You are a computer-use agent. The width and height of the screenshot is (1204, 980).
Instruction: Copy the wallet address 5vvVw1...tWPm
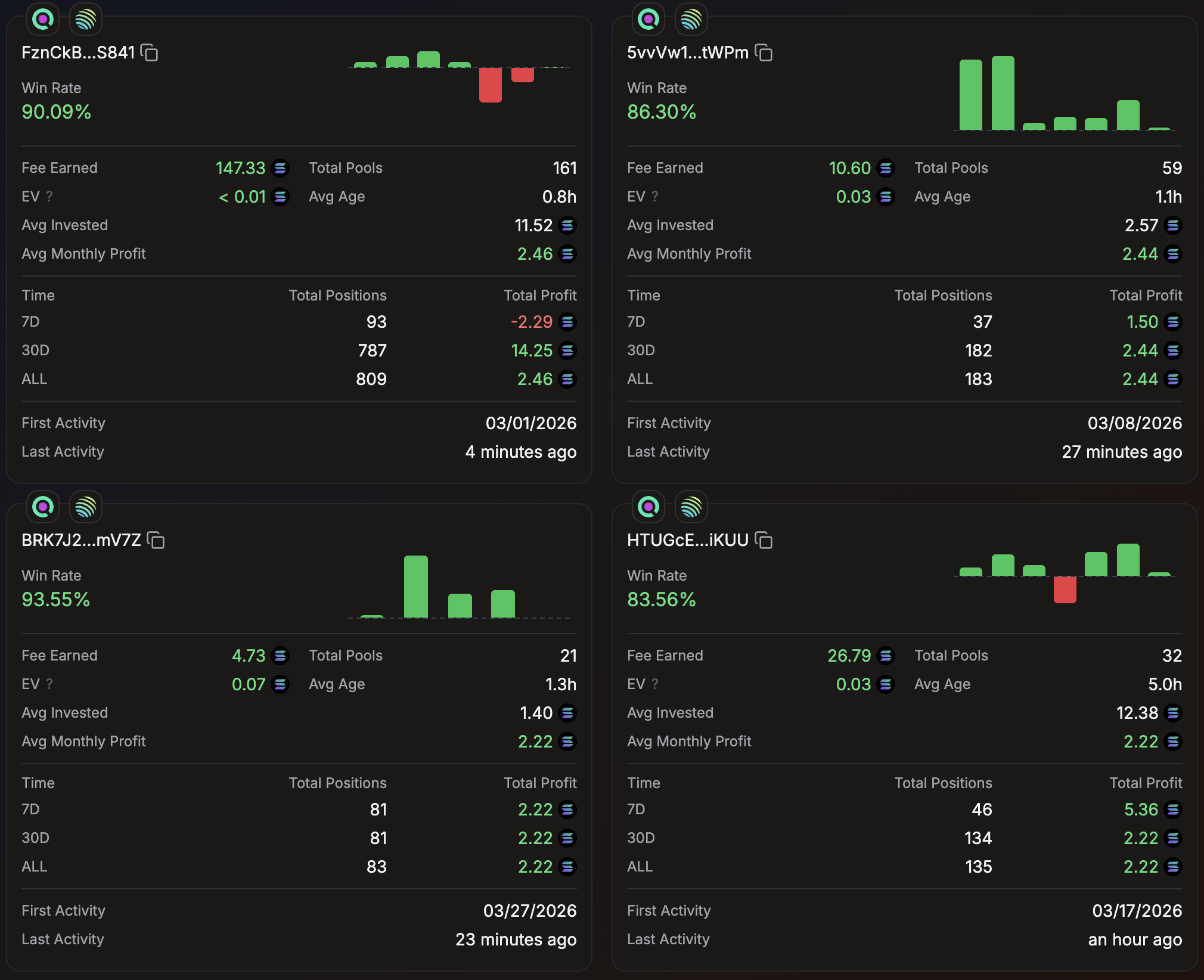tap(765, 53)
